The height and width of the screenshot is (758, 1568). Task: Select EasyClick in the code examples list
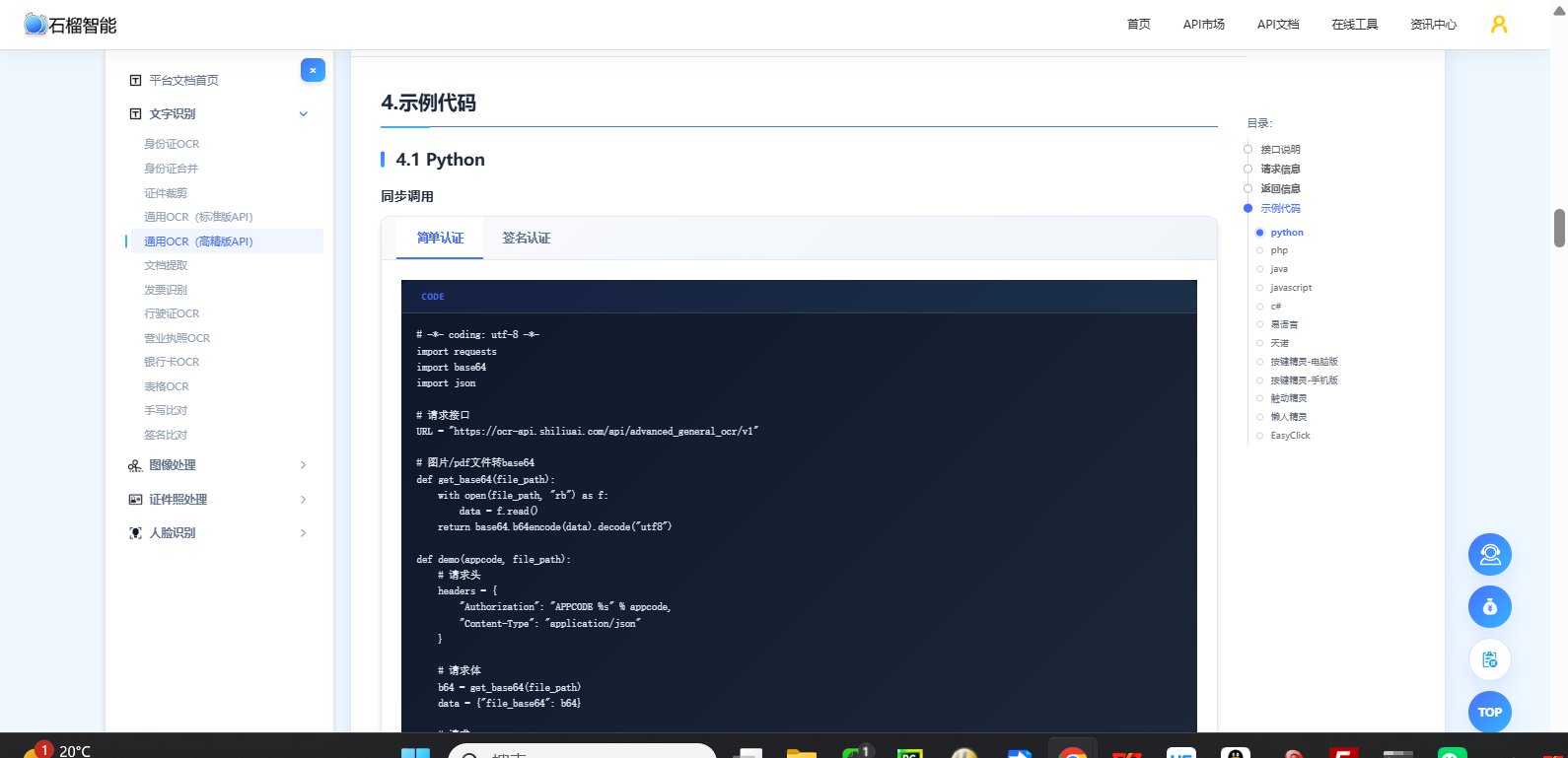(1290, 436)
